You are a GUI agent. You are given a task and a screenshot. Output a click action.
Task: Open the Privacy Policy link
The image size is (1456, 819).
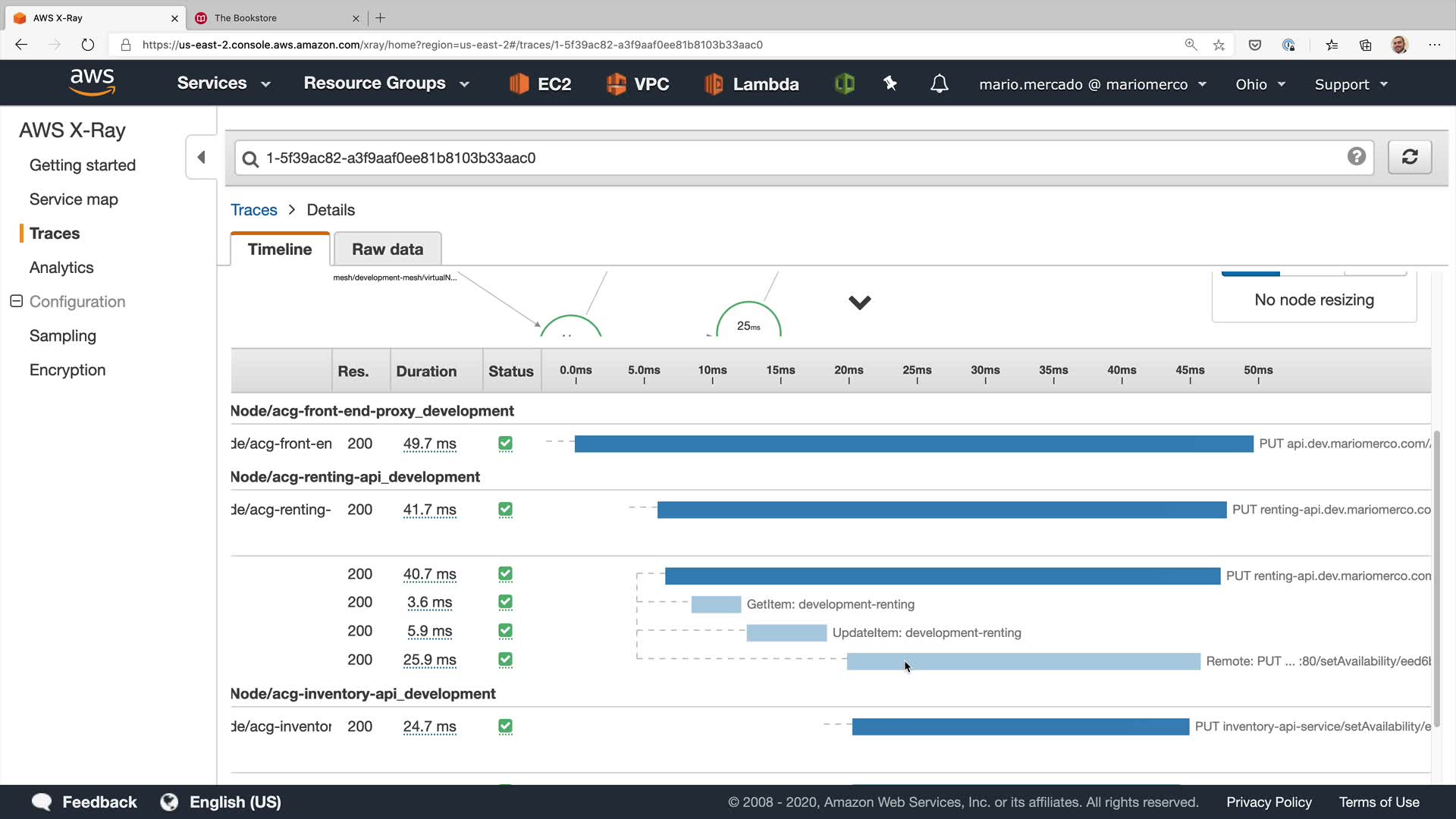click(x=1268, y=802)
